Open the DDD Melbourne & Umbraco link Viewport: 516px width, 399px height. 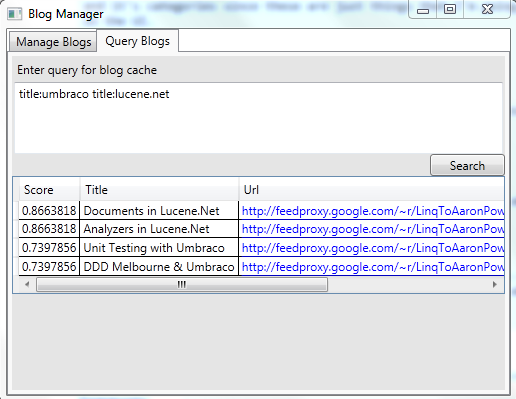pos(373,267)
